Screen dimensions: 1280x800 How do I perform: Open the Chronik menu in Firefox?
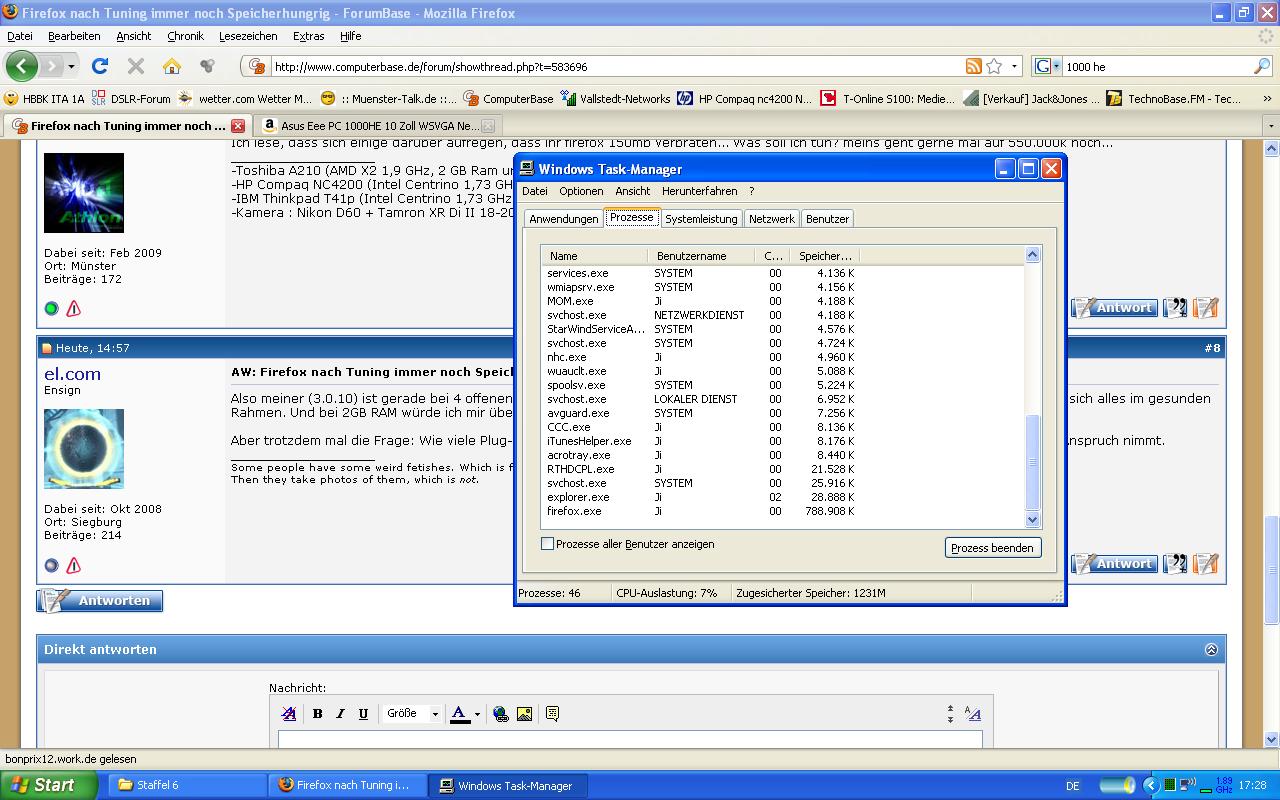coord(185,36)
